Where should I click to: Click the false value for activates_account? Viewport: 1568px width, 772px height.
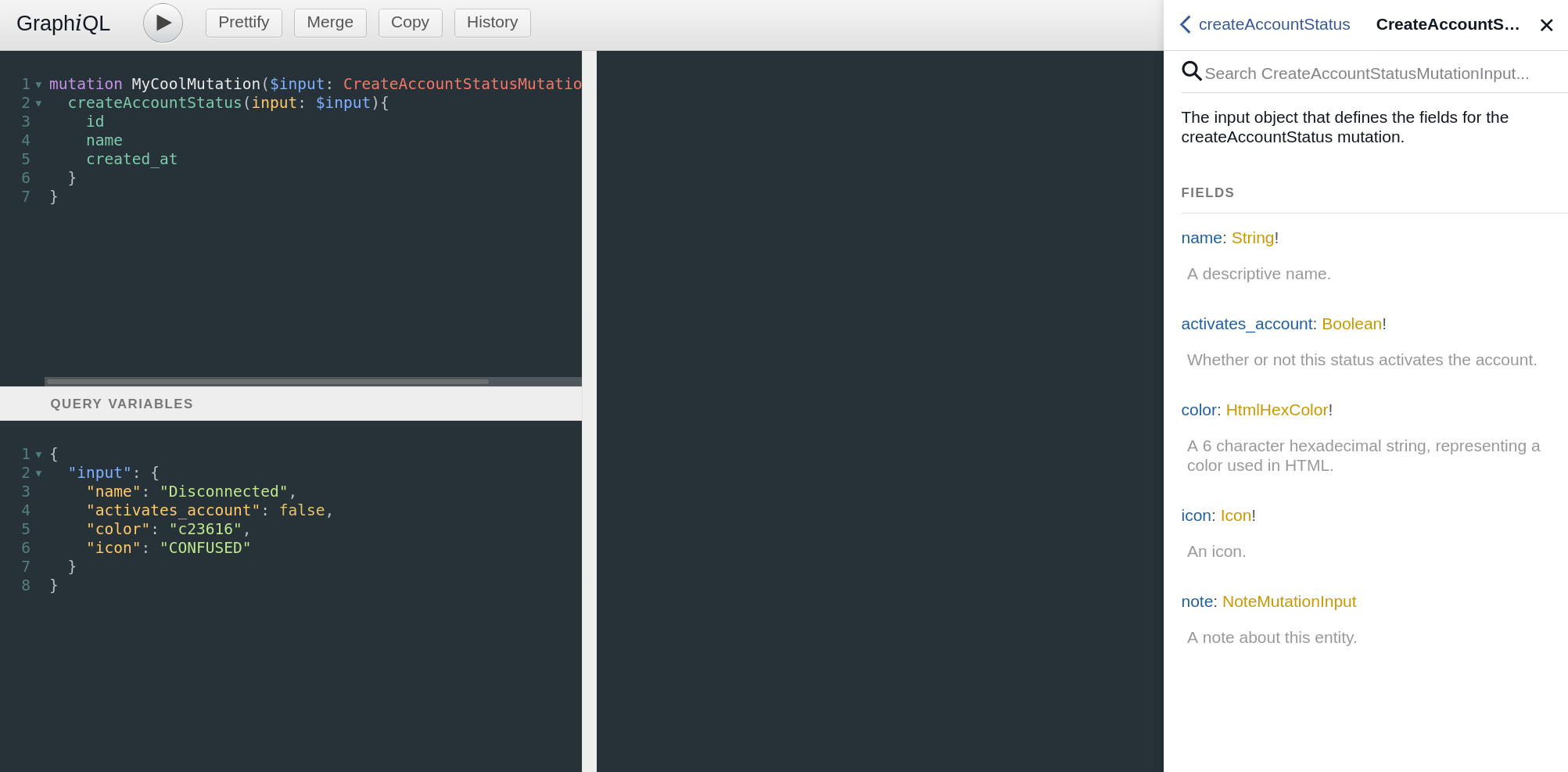(302, 511)
